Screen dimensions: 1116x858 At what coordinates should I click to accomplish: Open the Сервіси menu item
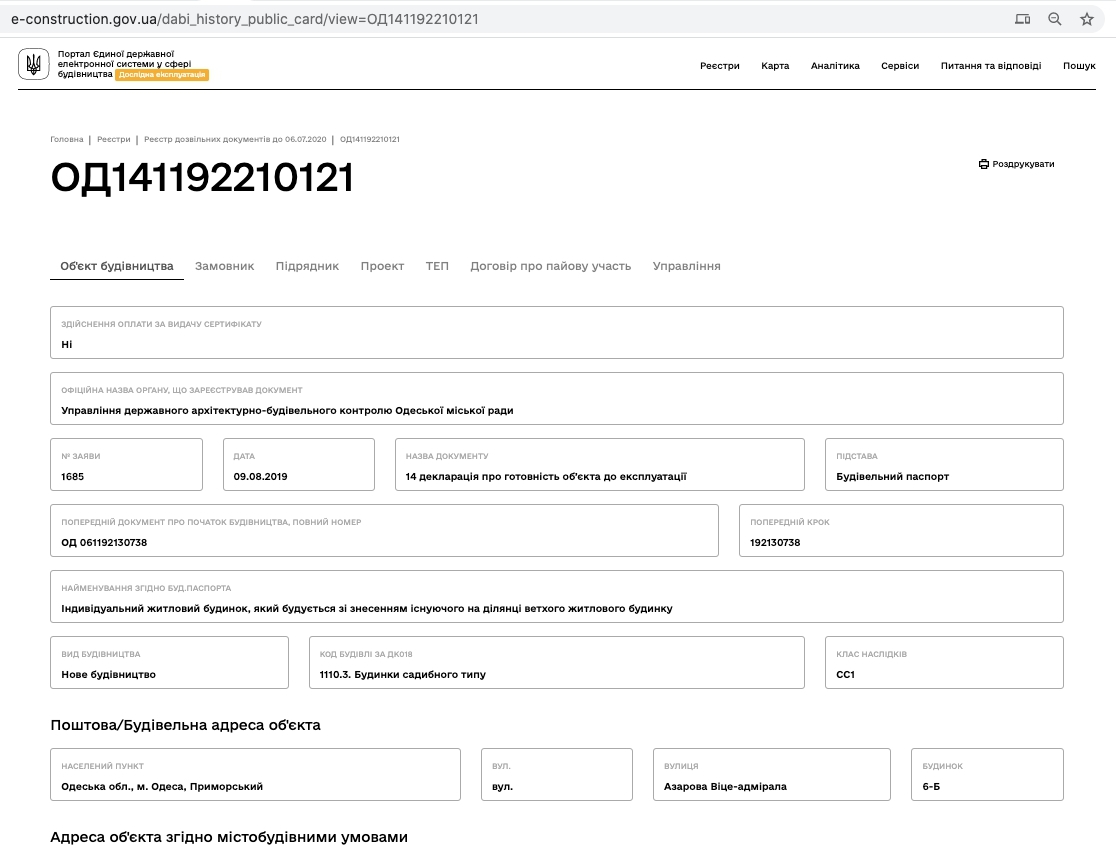pyautogui.click(x=900, y=65)
